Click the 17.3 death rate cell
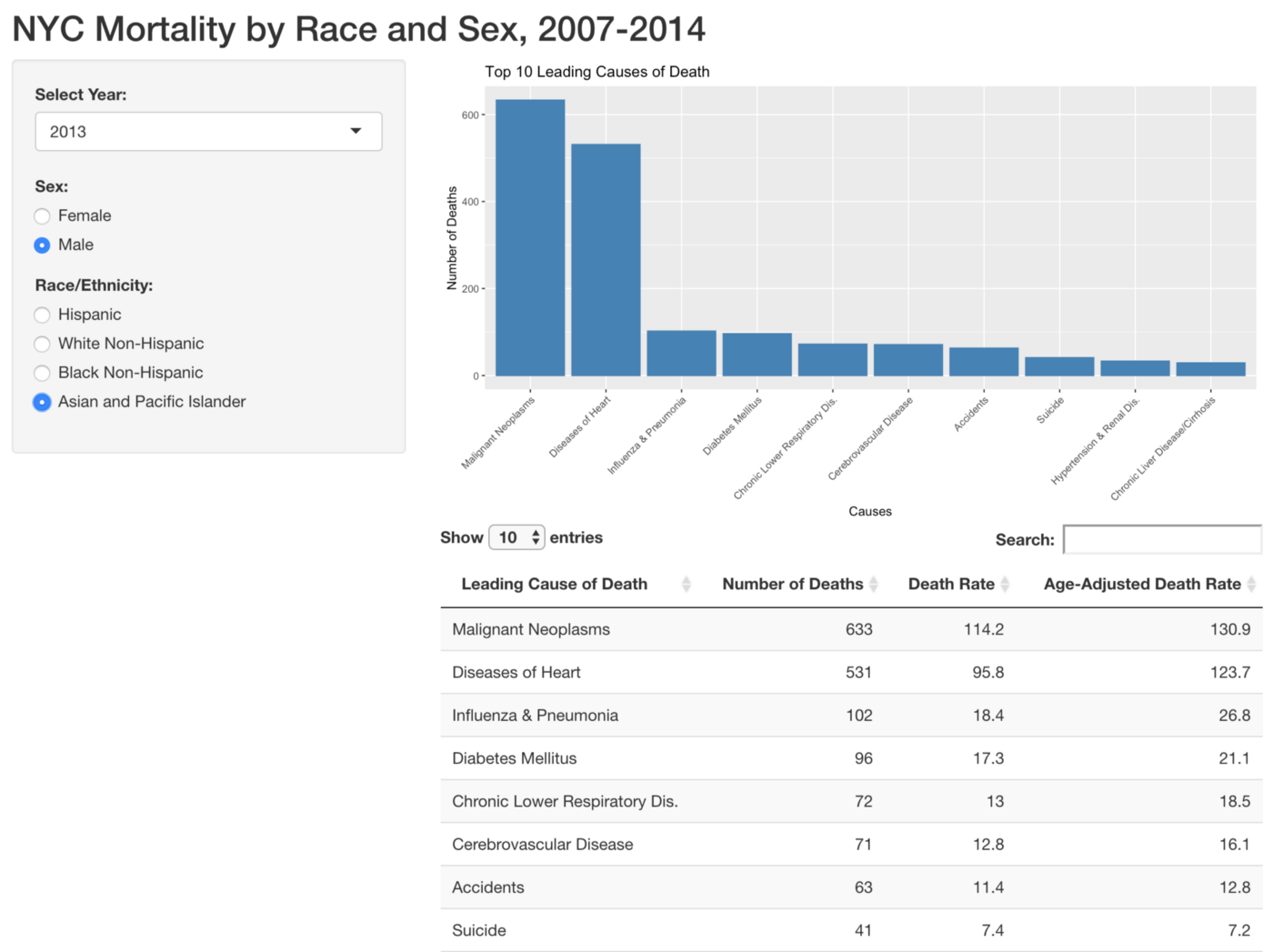 pos(988,758)
